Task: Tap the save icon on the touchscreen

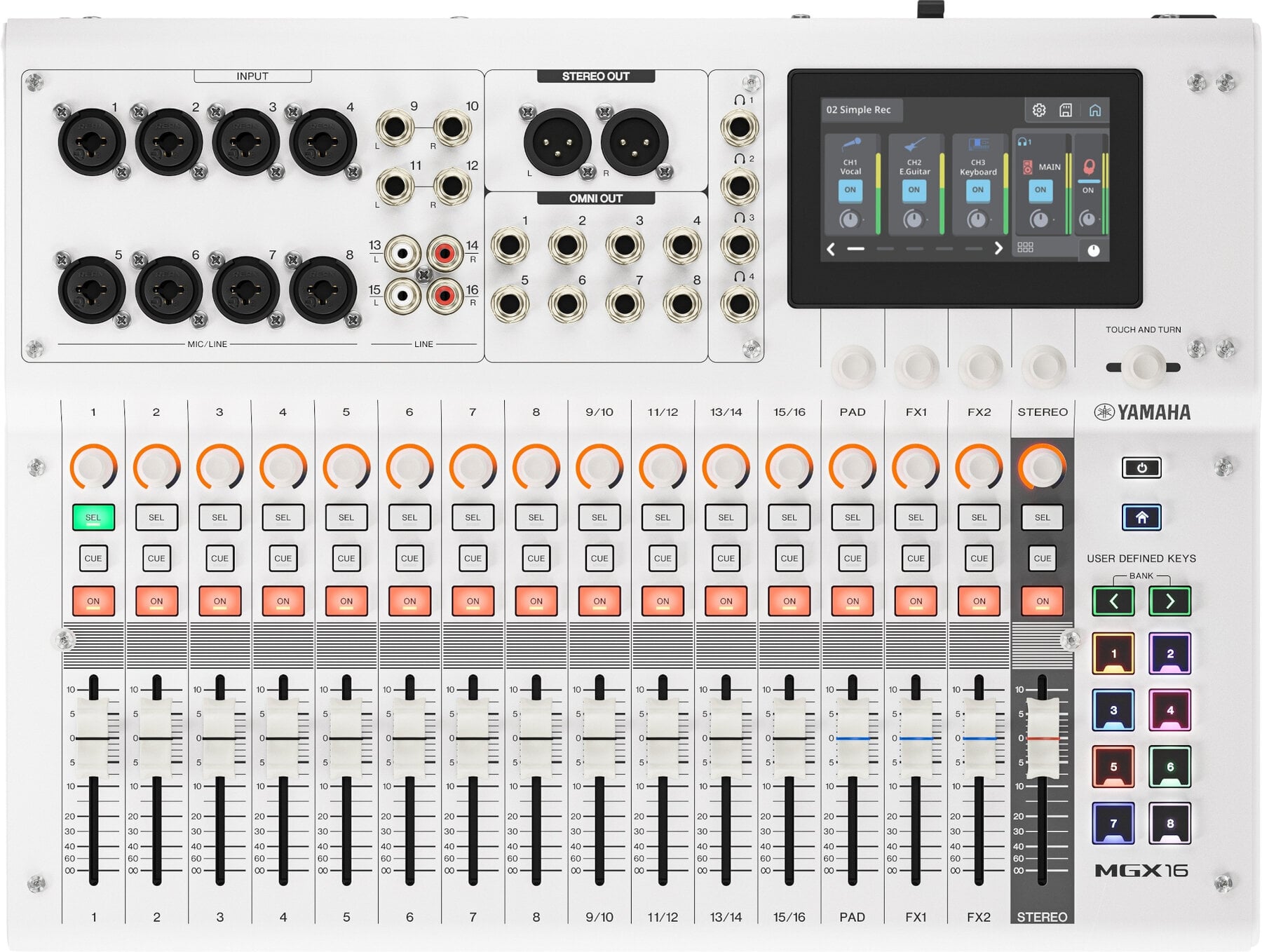Action: point(1067,110)
